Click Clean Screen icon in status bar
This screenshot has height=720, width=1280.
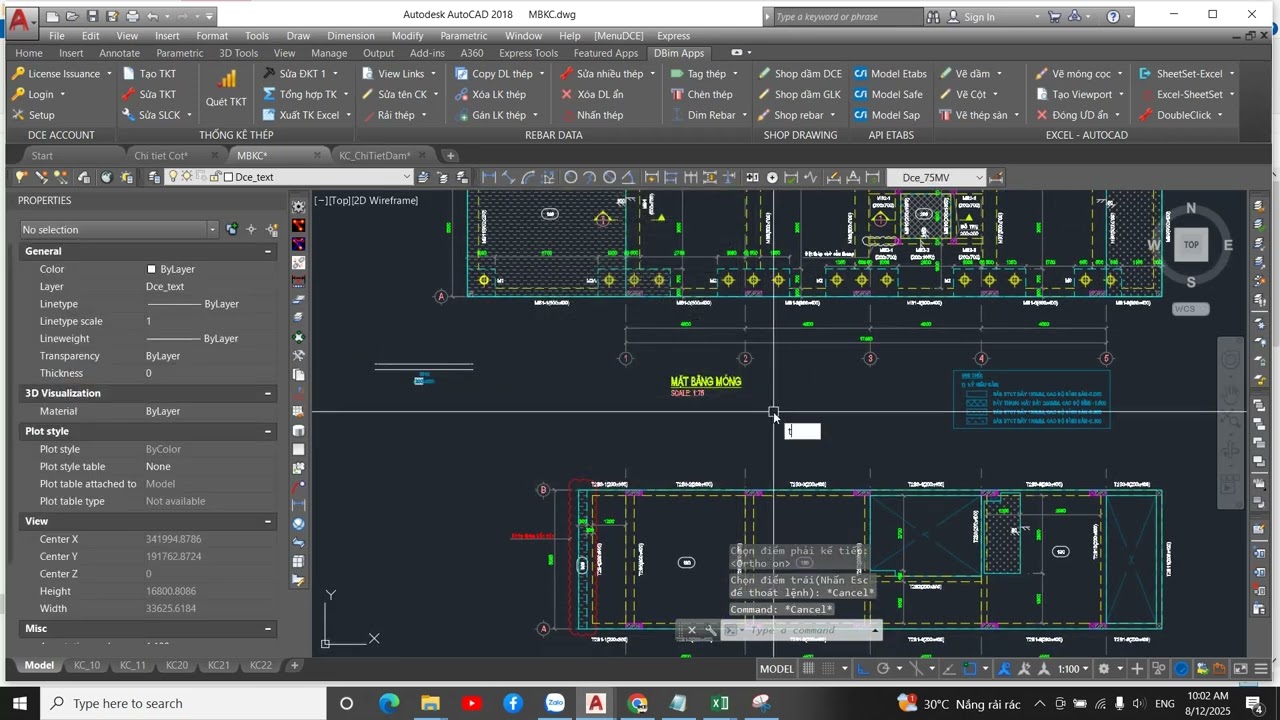point(1241,669)
